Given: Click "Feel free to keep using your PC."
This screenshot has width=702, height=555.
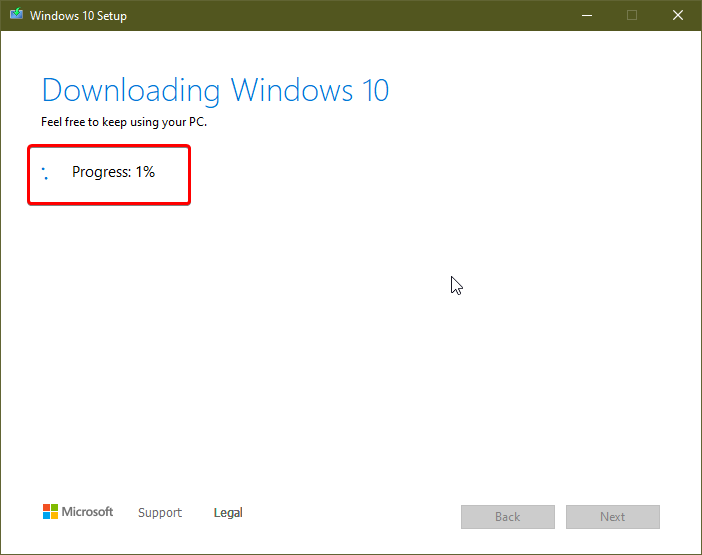Looking at the screenshot, I should tap(124, 122).
